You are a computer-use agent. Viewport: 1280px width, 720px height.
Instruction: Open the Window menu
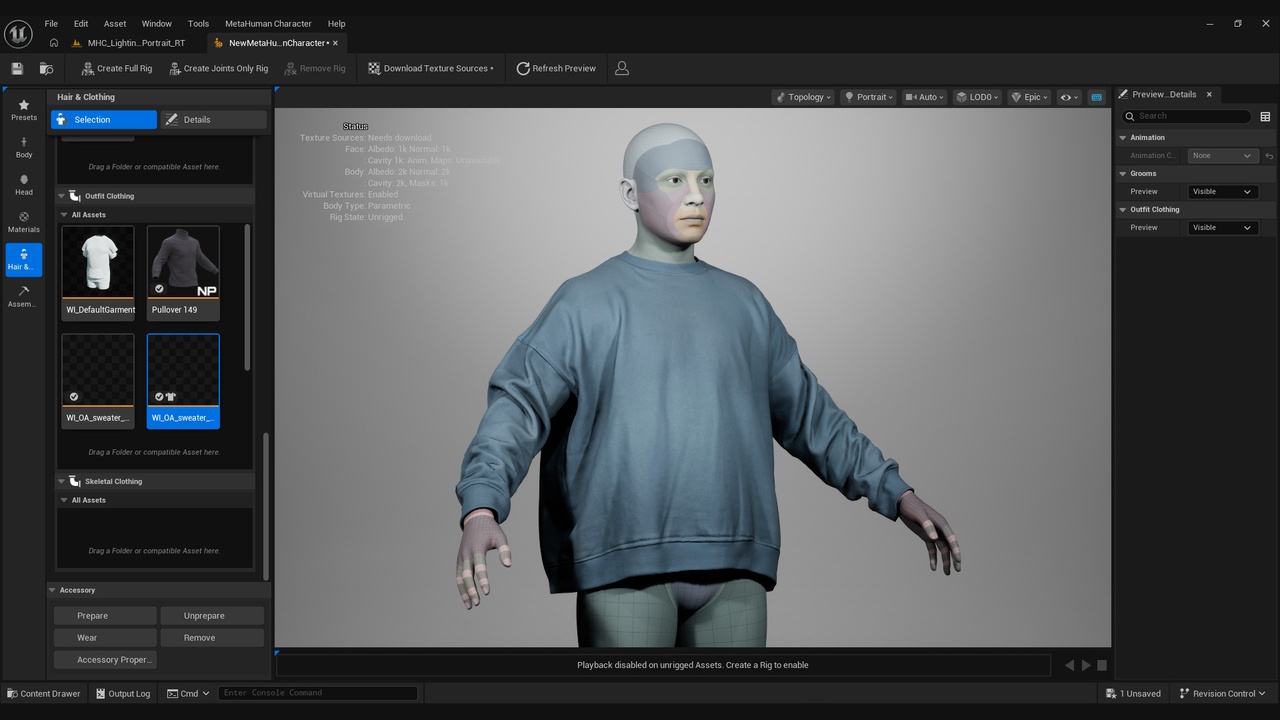pyautogui.click(x=156, y=23)
